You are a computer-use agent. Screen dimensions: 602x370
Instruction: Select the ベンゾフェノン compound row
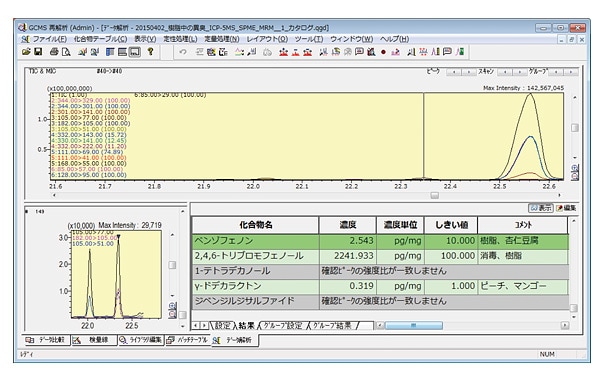click(x=380, y=241)
